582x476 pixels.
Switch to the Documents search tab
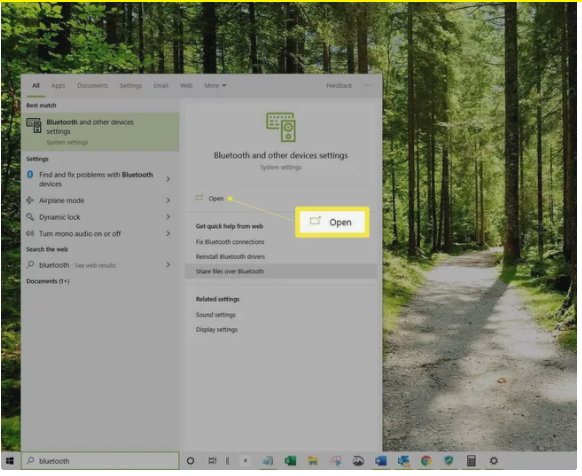(92, 85)
